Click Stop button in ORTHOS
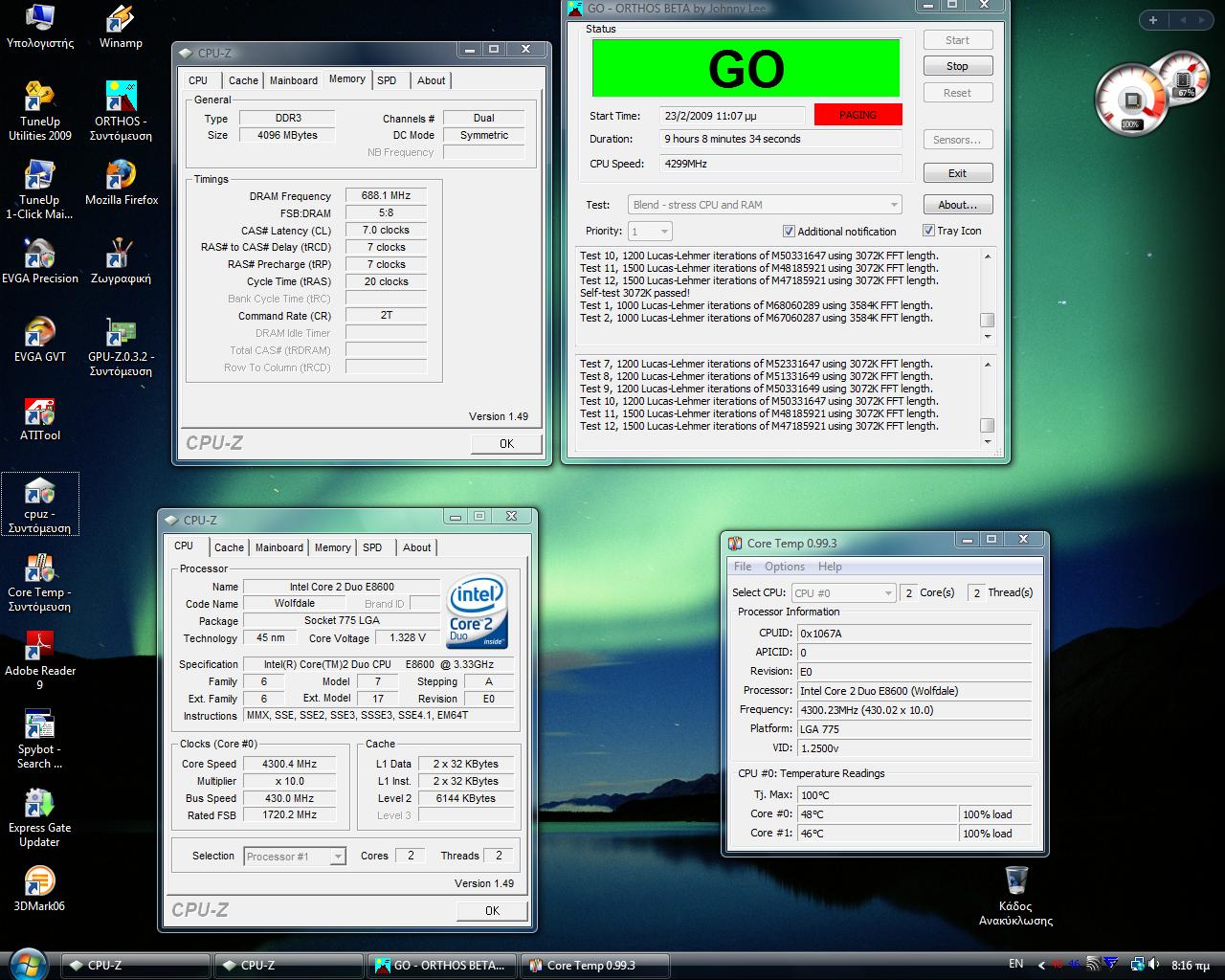Screen dimensions: 1225x980 coord(957,66)
